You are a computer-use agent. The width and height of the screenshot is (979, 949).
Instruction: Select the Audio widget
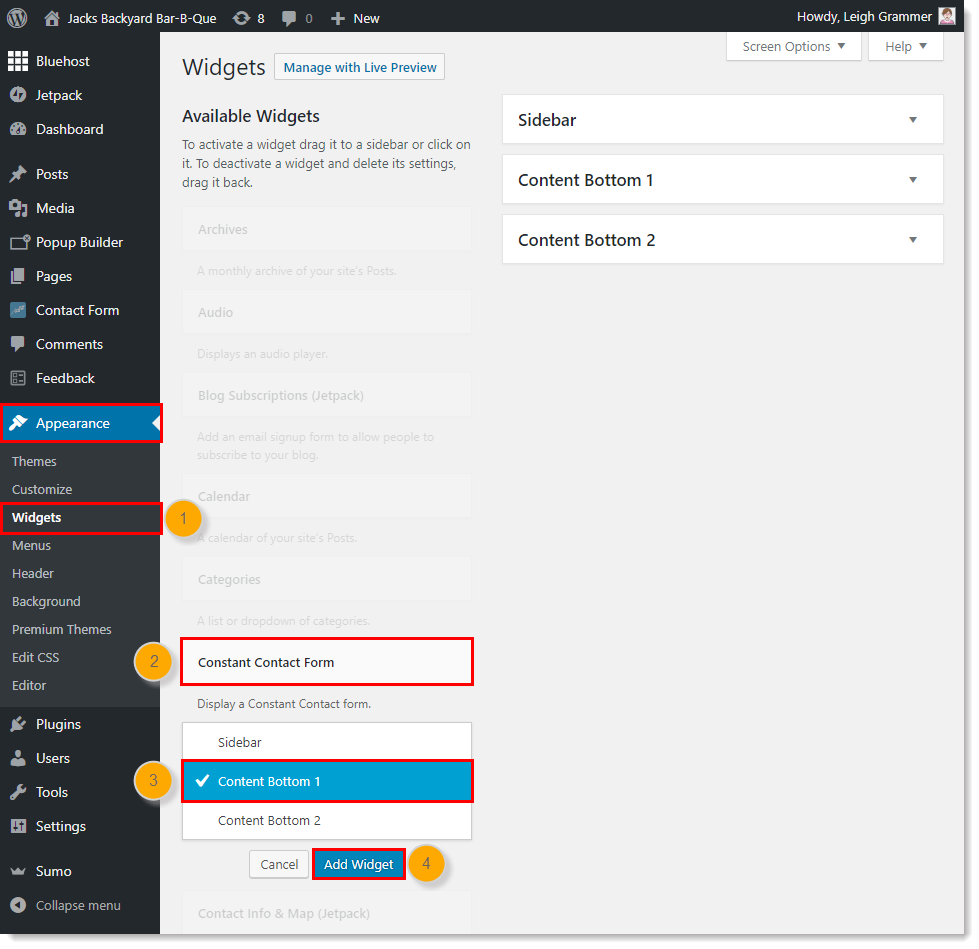tap(327, 312)
